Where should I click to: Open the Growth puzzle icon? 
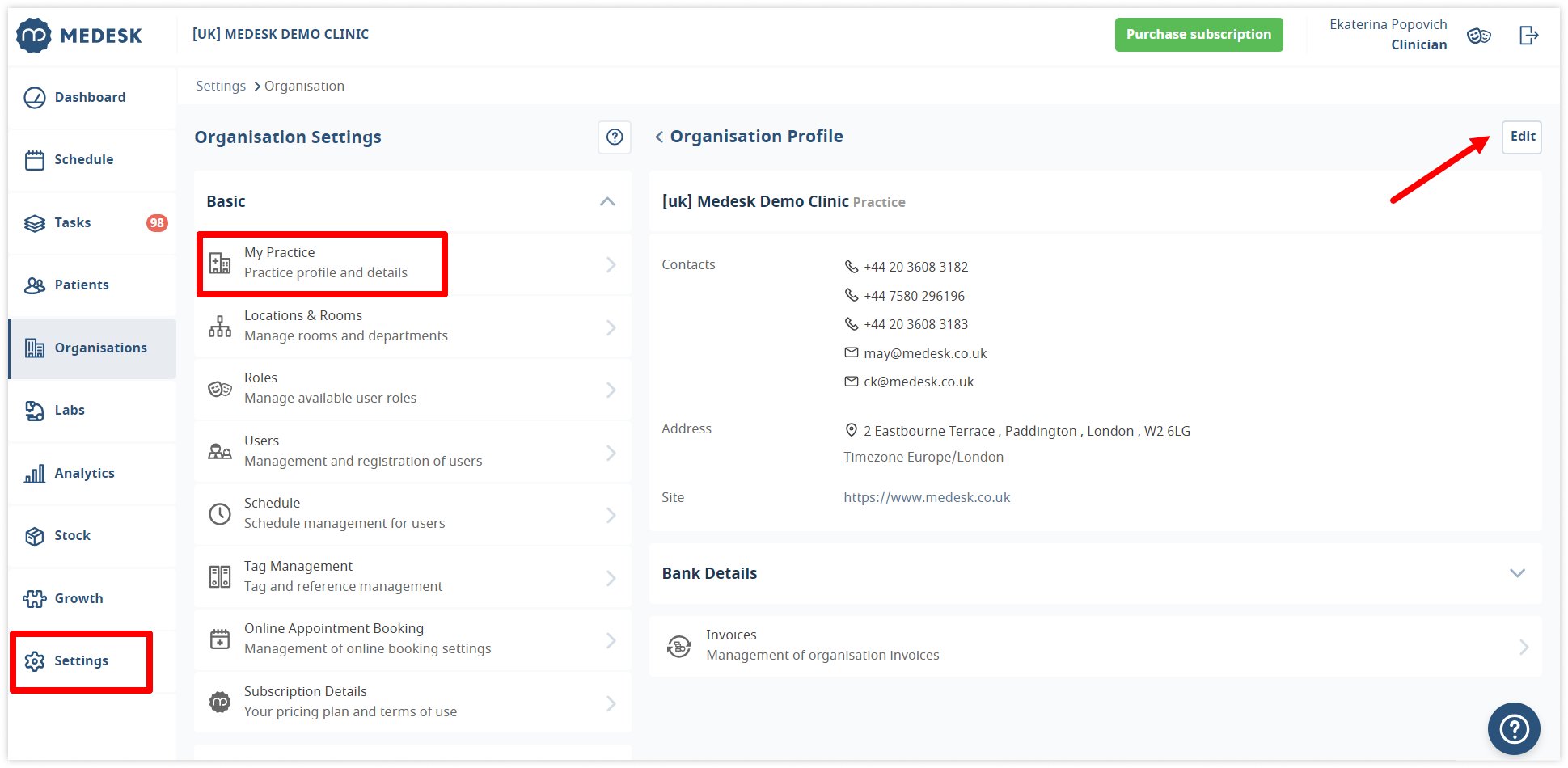pyautogui.click(x=35, y=599)
